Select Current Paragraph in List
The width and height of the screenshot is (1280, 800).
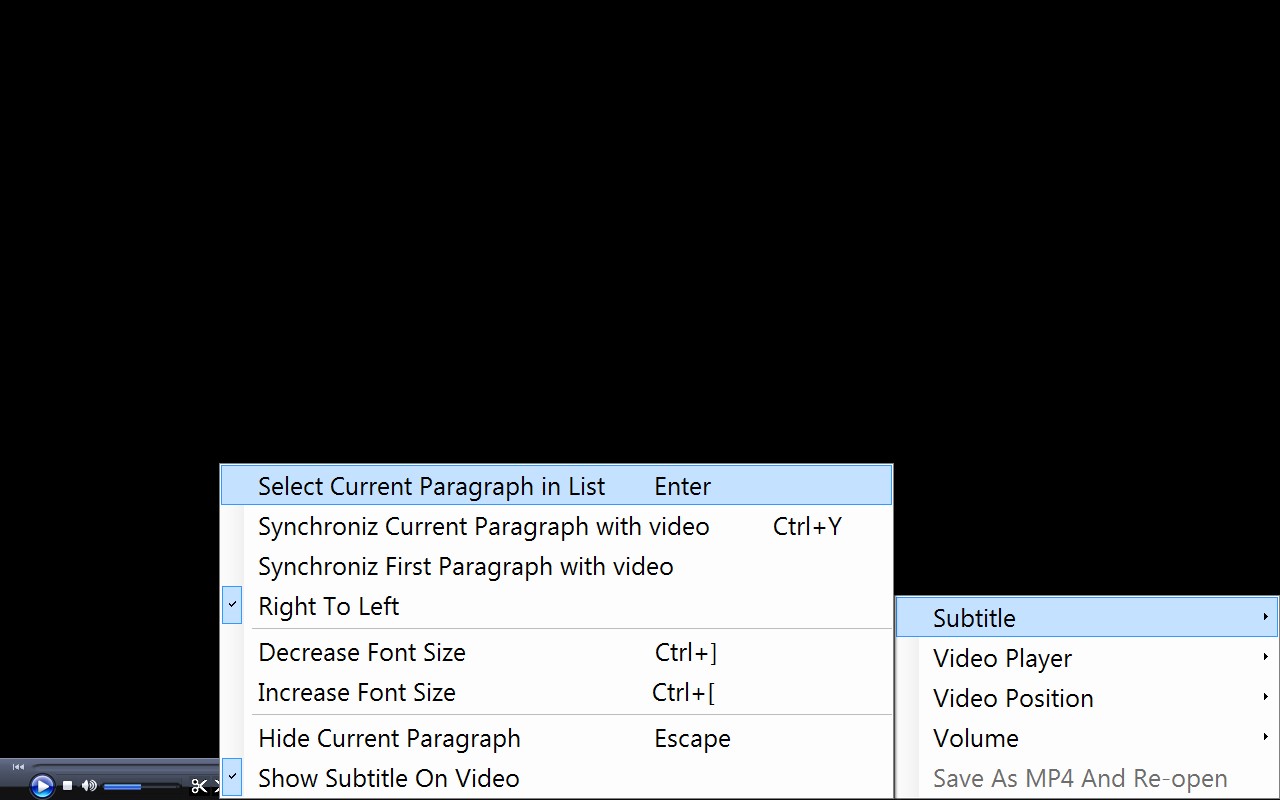(432, 486)
